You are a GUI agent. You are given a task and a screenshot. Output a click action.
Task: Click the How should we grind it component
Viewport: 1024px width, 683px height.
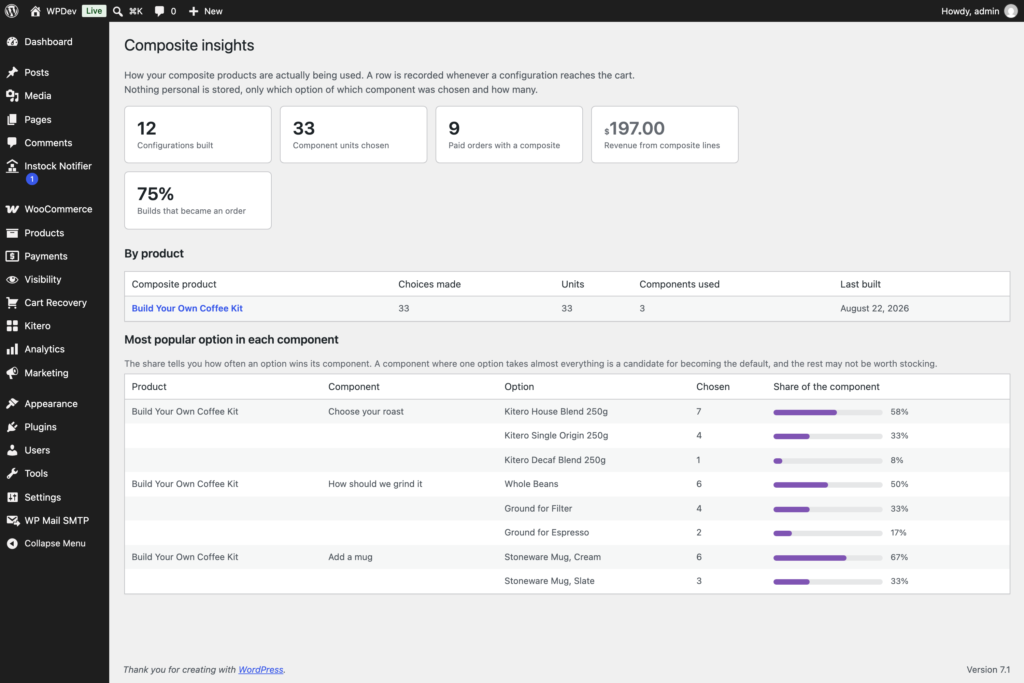(x=375, y=484)
